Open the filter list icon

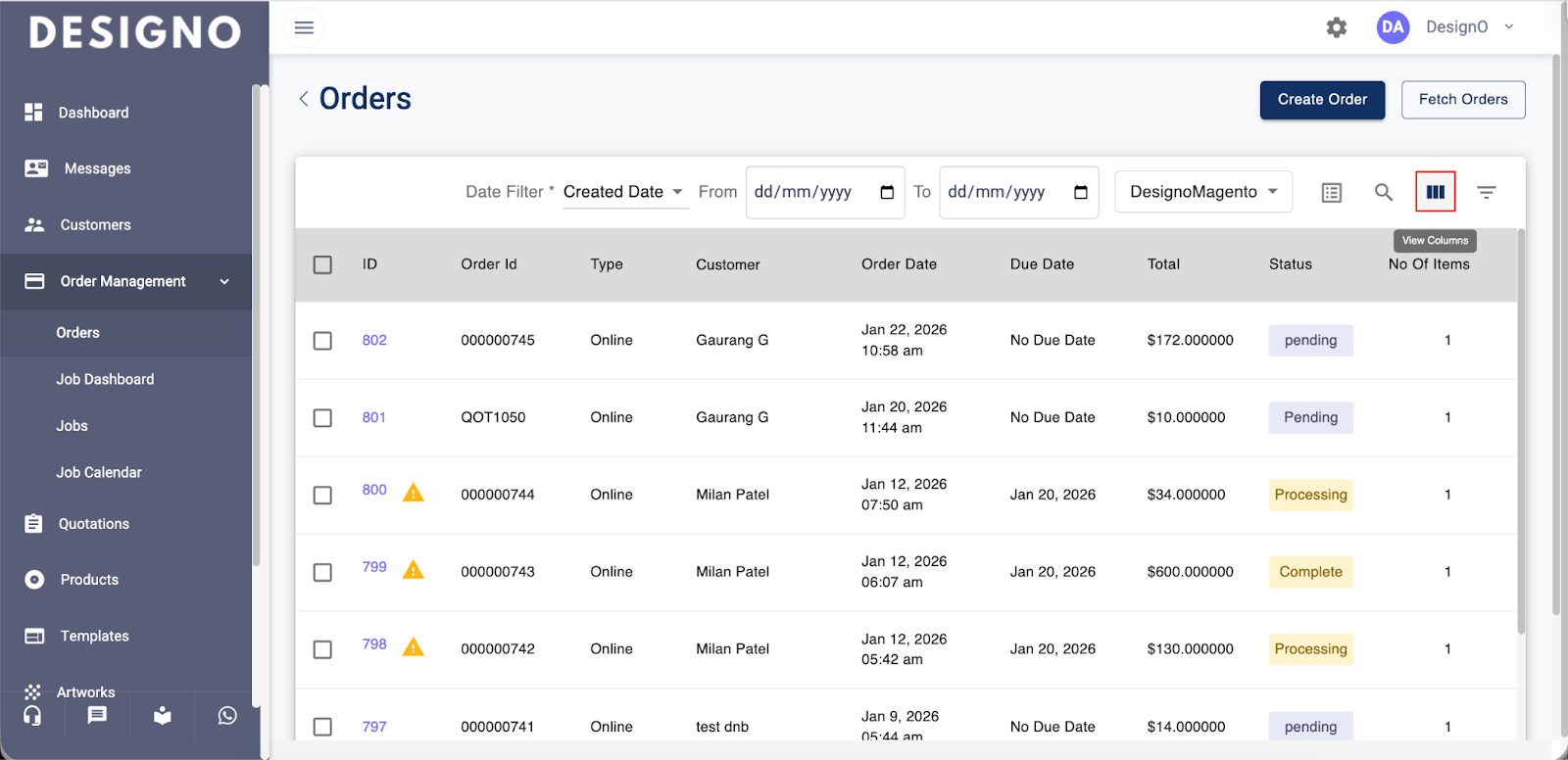1486,192
